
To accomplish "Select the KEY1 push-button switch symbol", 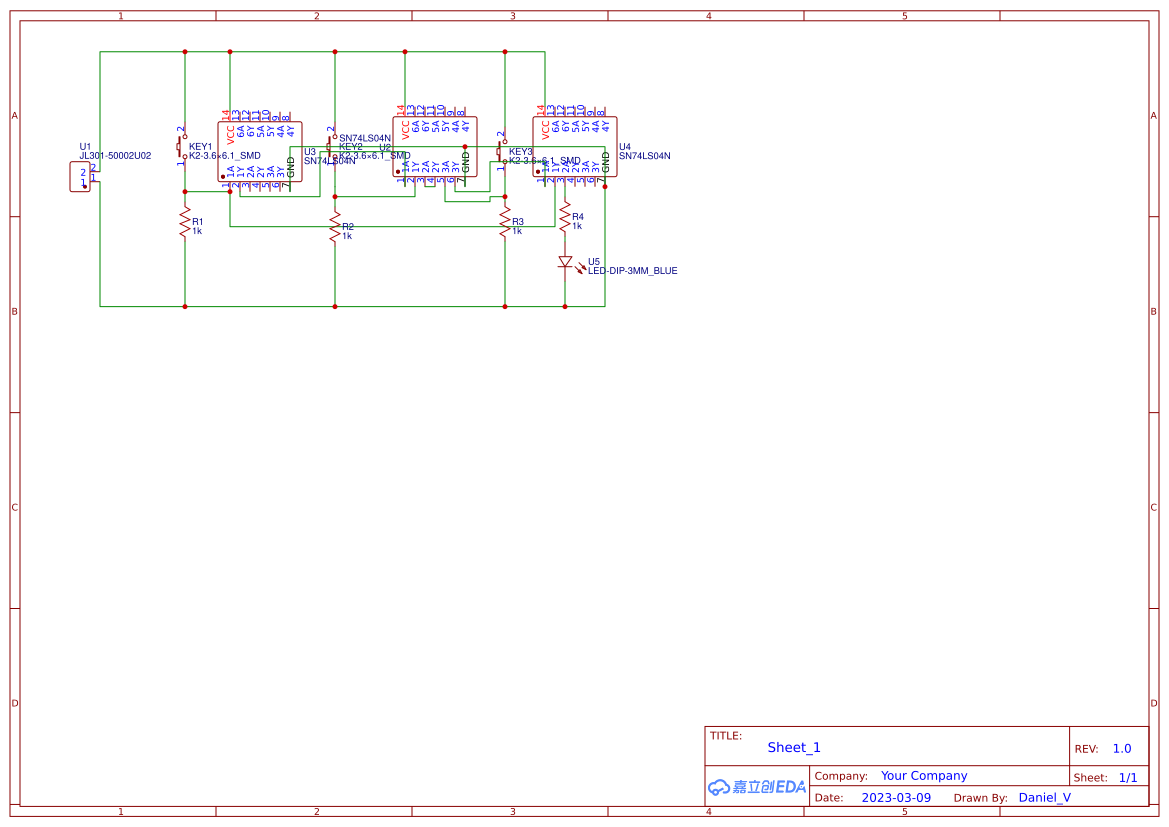I will (181, 147).
